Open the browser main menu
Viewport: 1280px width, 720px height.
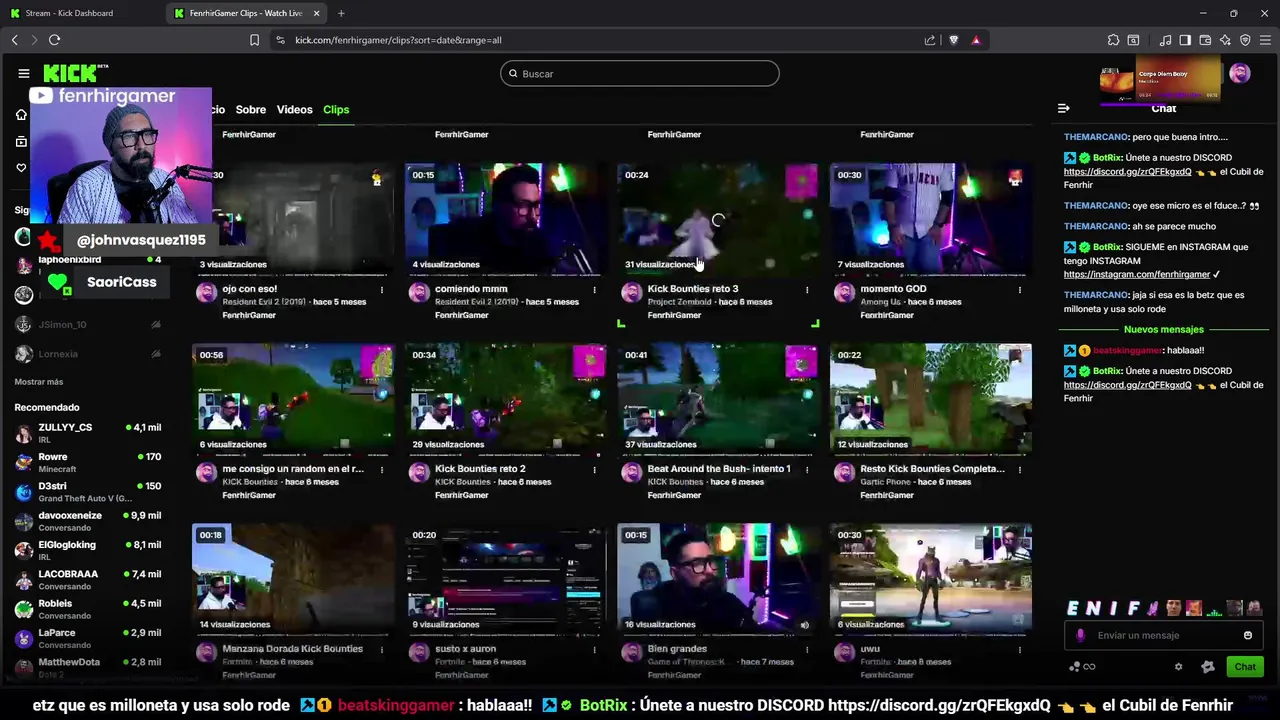coord(1265,40)
